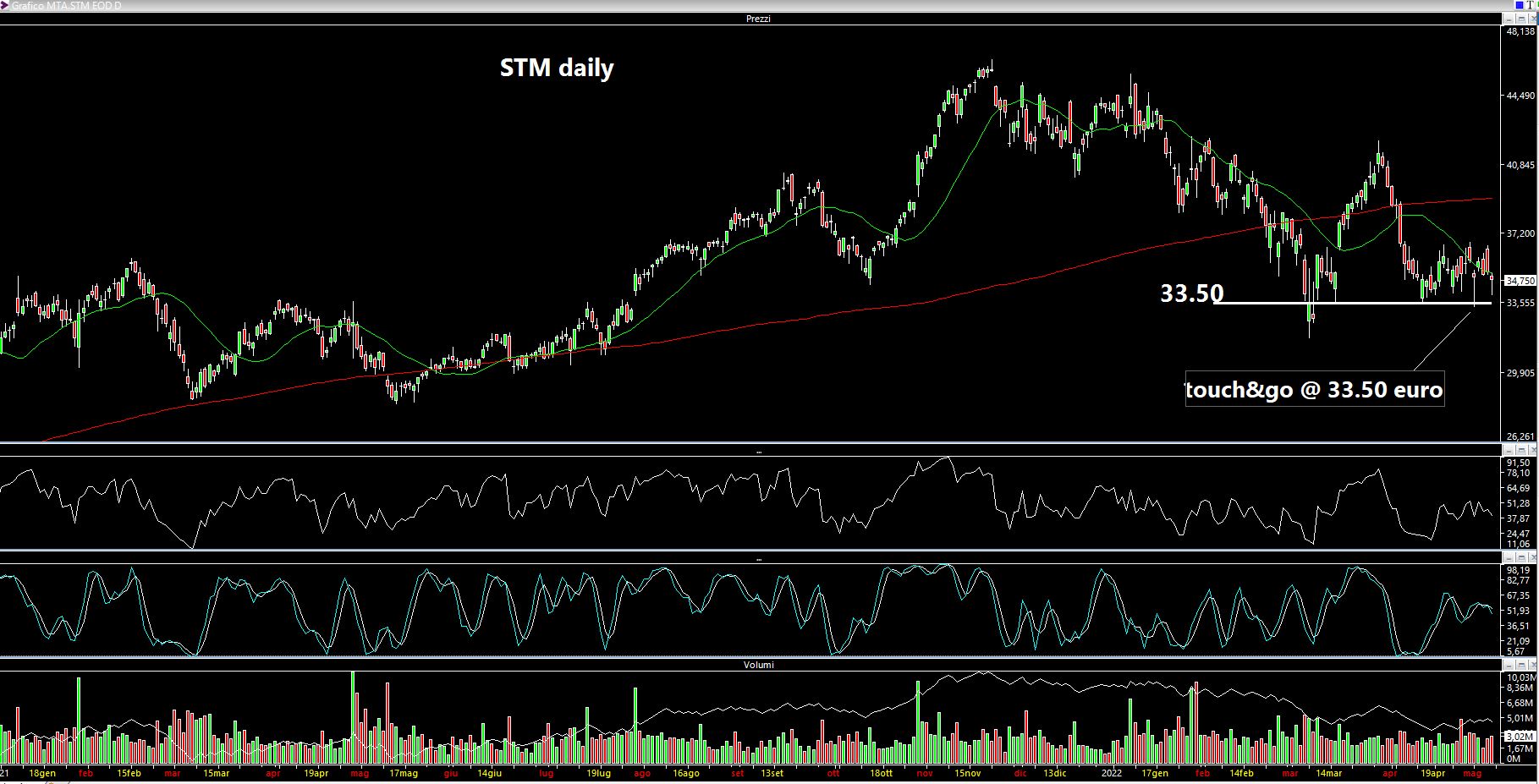Click the 10,03M volume scale value

pos(1520,677)
